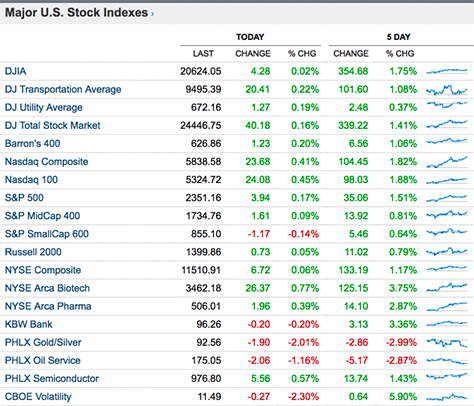Screen dimensions: 474x406
Task: Open the PHLX Oil Service link
Action: [43, 360]
